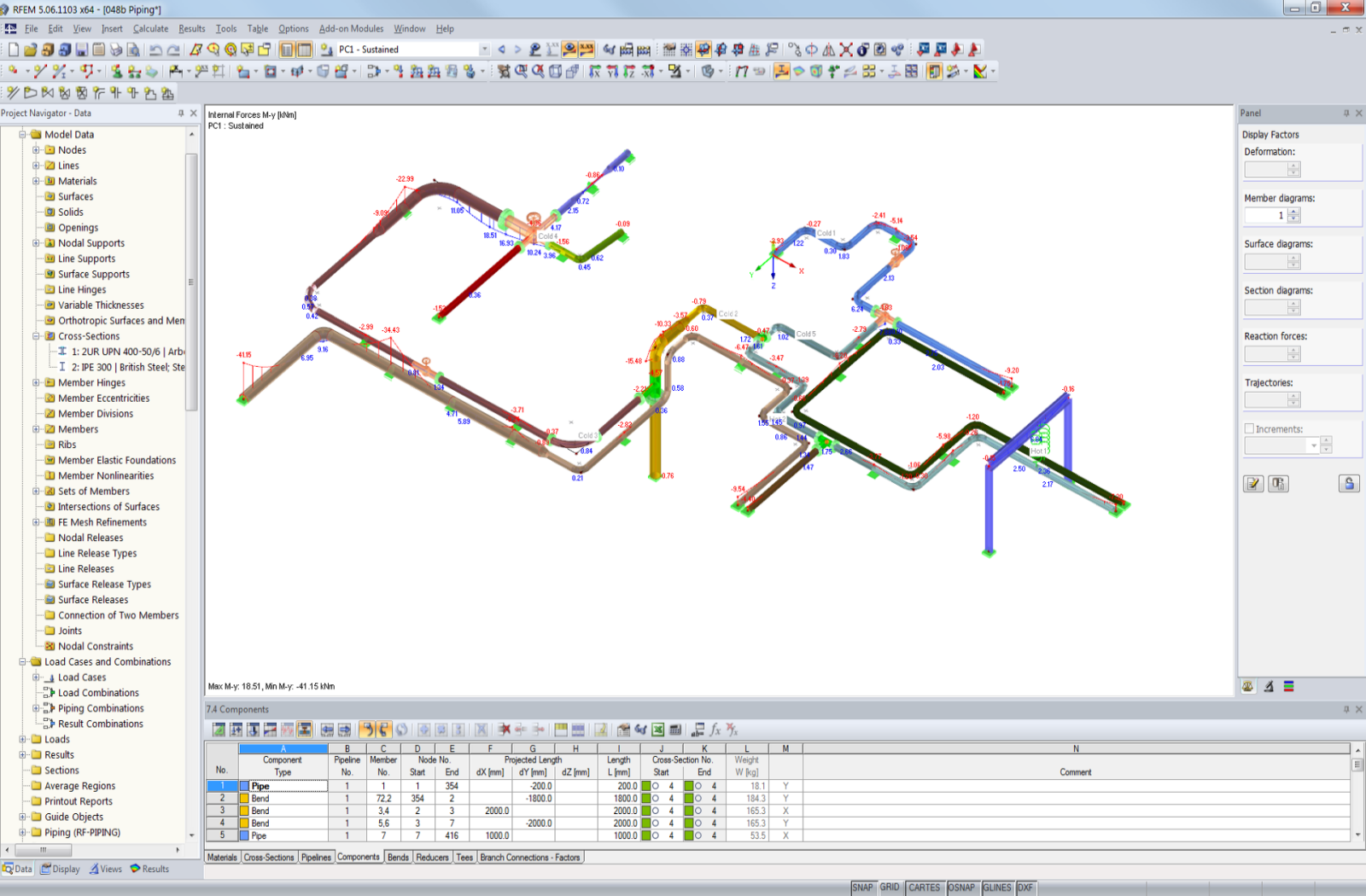This screenshot has height=896, width=1366.
Task: Click the fx formula icon in table toolbar
Action: point(715,730)
